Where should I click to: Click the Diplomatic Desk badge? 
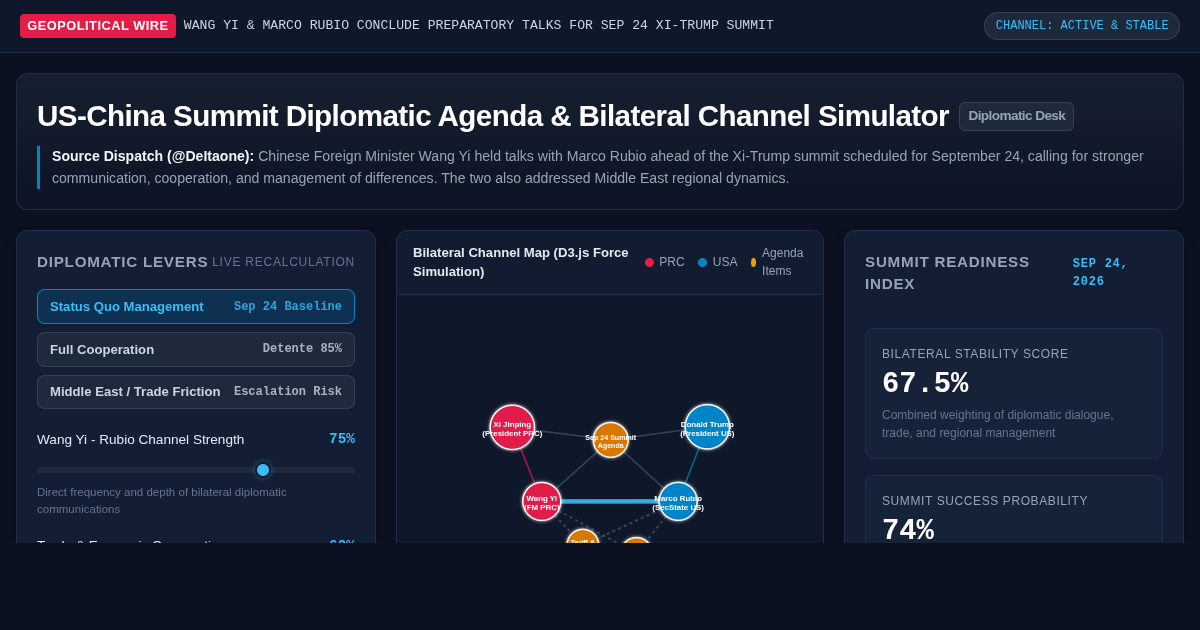coord(1016,116)
